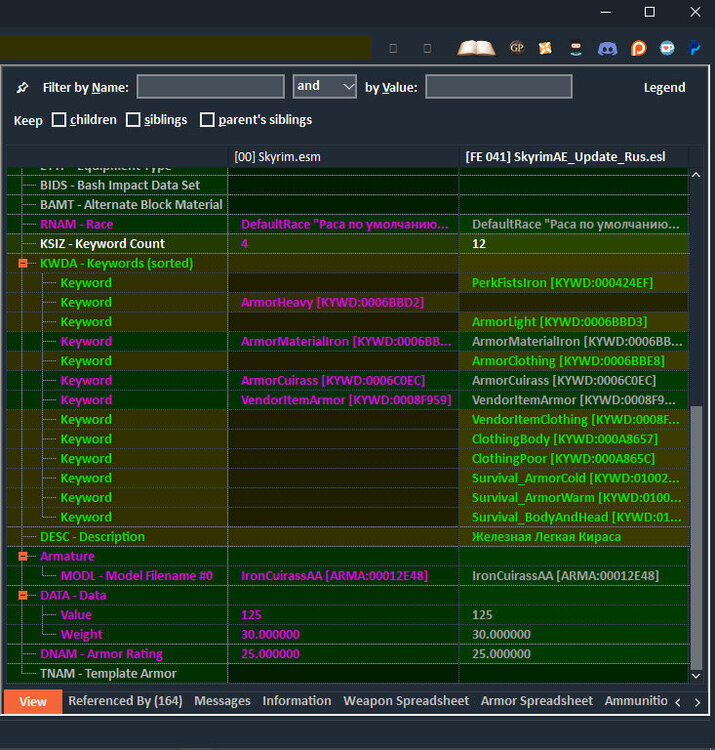Enable the Keep children checkbox
This screenshot has height=750, width=715.
point(59,120)
